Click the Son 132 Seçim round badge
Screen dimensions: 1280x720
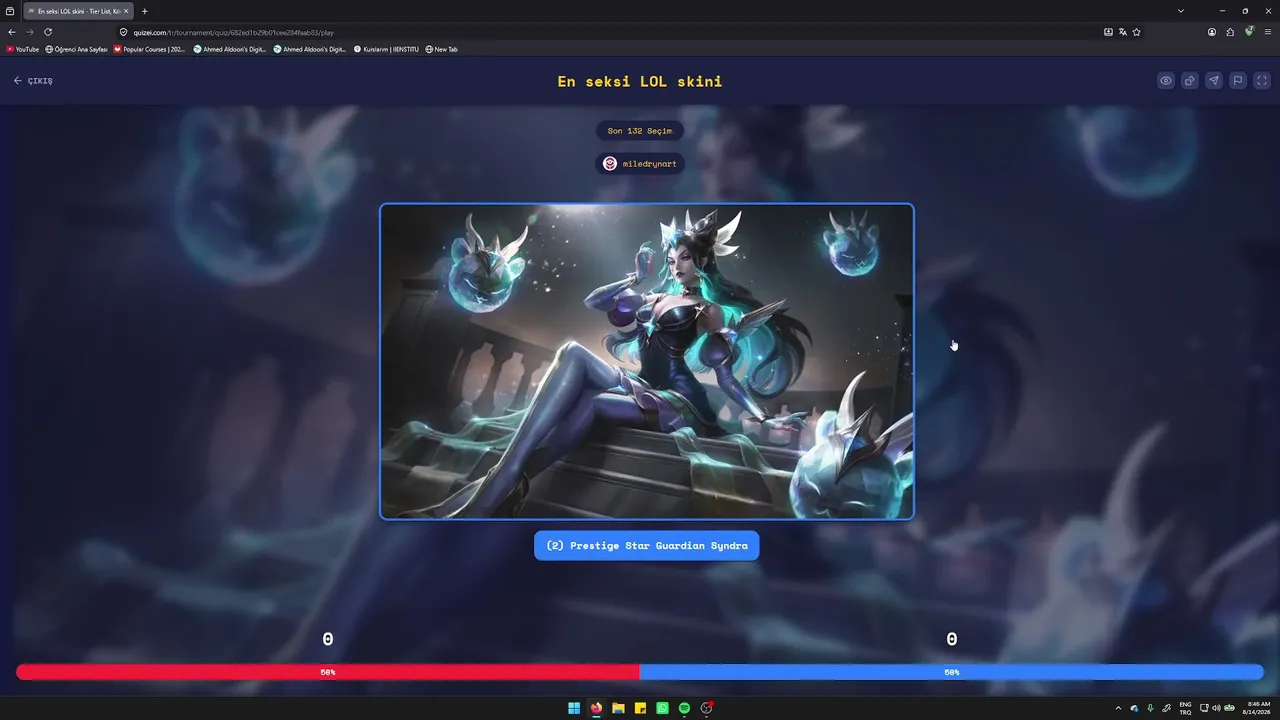[x=640, y=131]
